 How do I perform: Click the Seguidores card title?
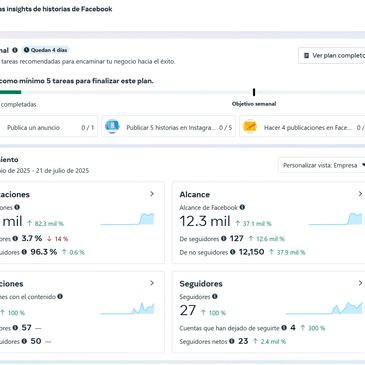pyautogui.click(x=201, y=284)
